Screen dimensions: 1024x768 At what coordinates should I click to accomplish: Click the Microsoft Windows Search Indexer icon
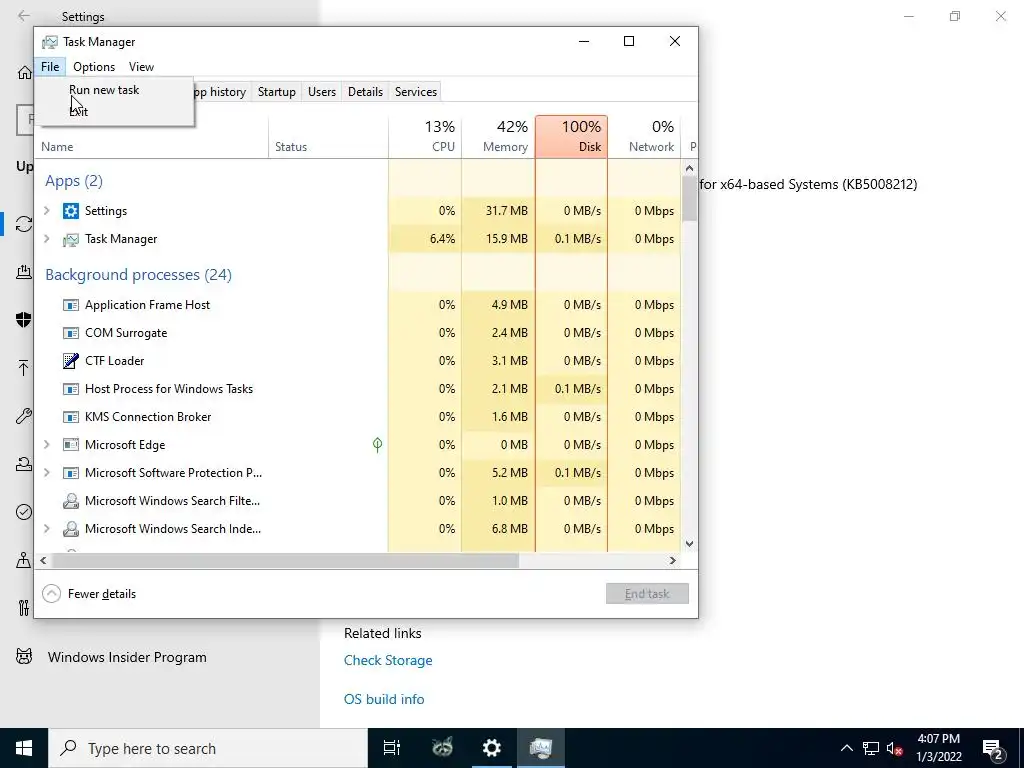[71, 529]
